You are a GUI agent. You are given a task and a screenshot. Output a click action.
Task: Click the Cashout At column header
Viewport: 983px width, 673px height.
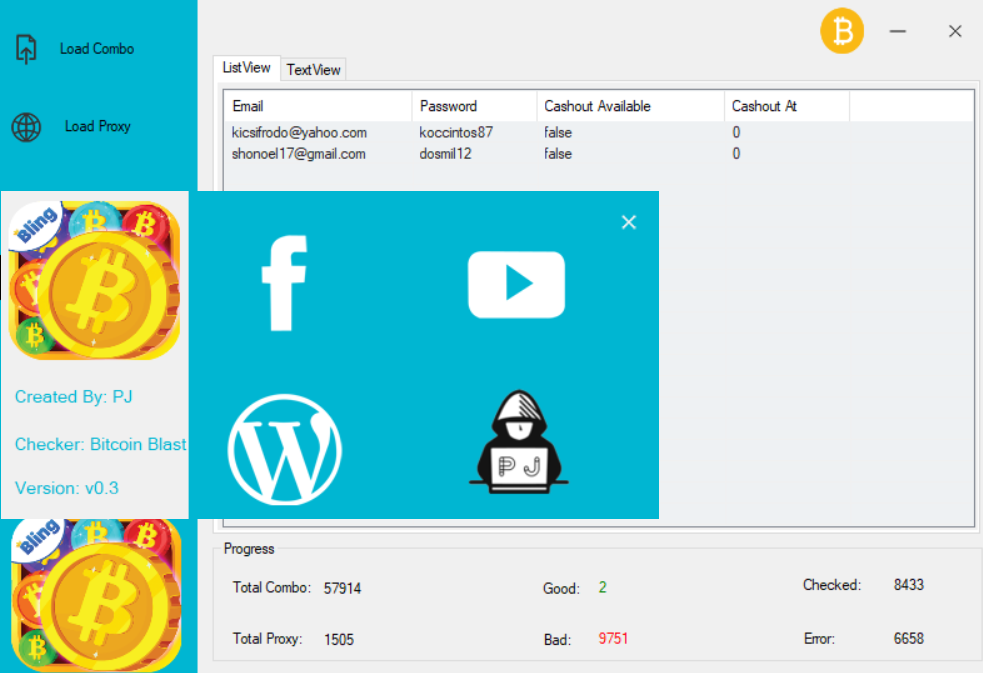[x=787, y=106]
